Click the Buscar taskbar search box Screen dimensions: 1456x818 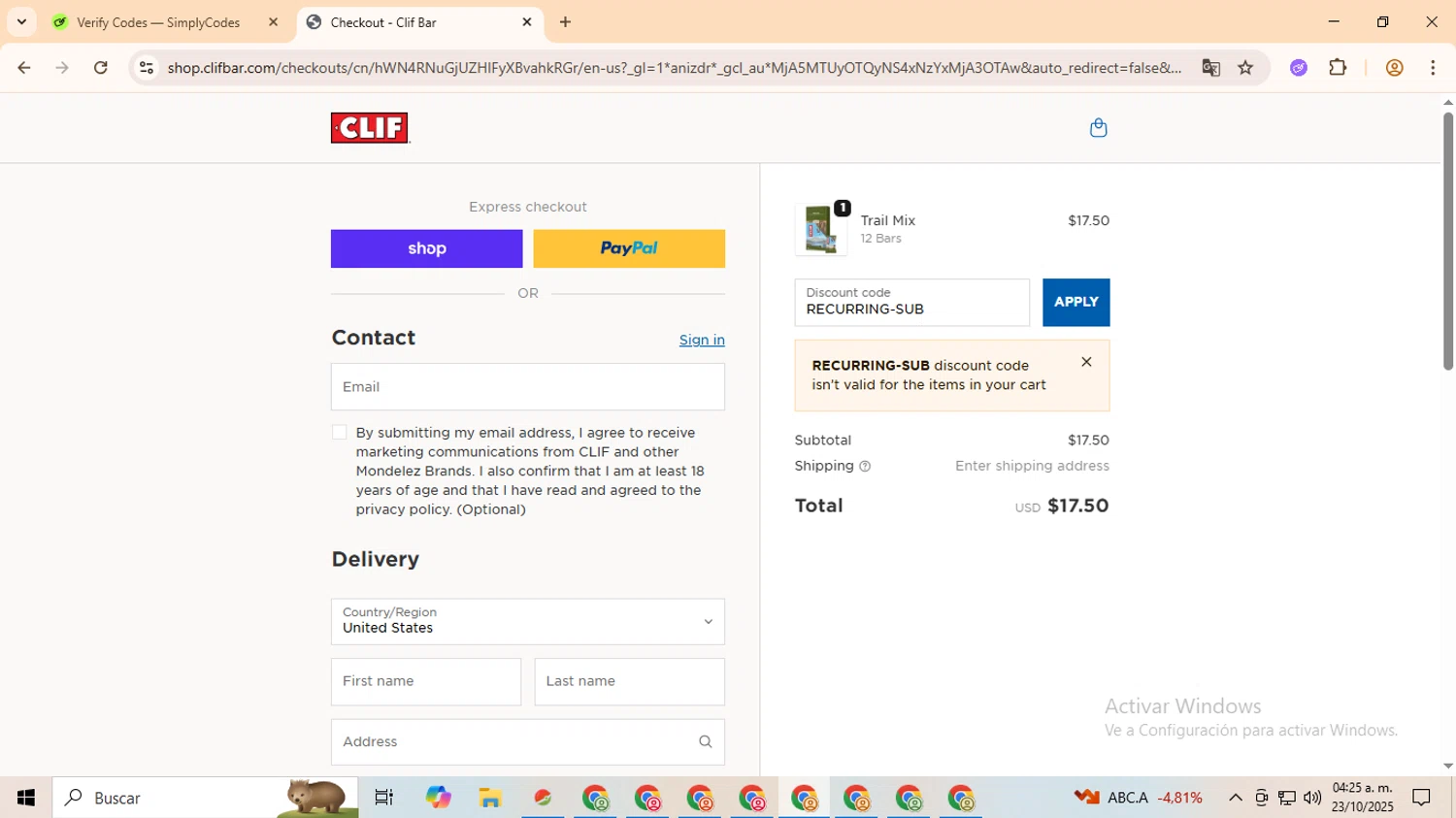pos(205,798)
